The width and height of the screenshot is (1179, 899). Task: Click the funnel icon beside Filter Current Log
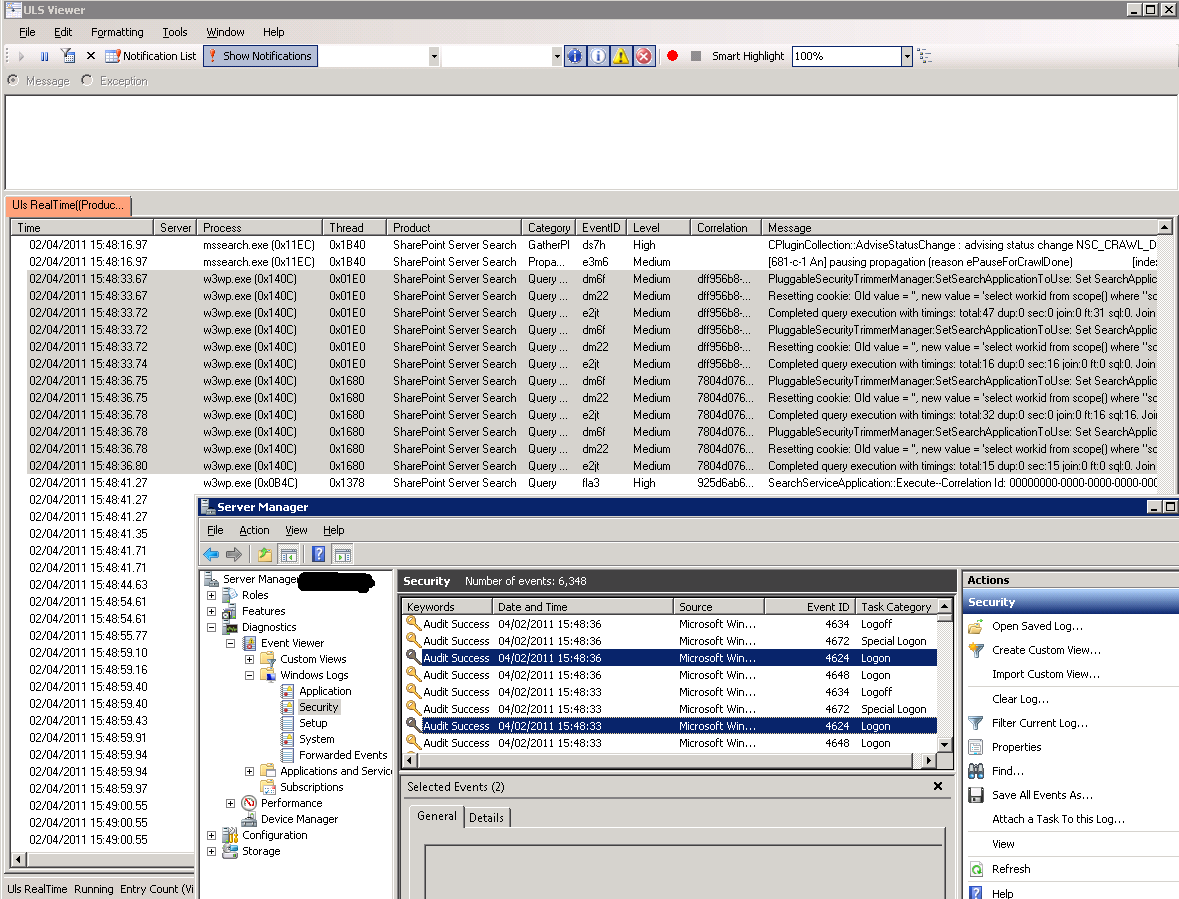pyautogui.click(x=976, y=723)
